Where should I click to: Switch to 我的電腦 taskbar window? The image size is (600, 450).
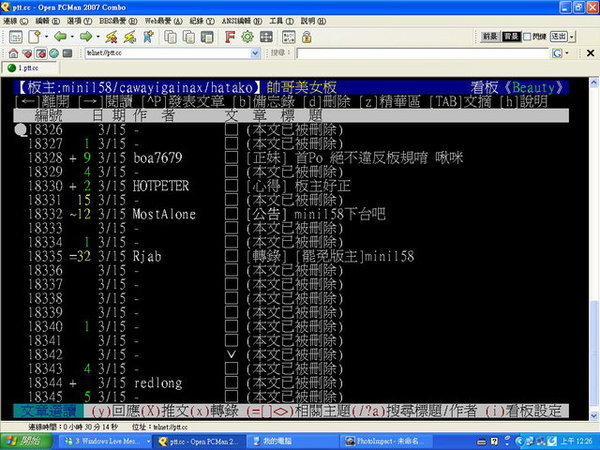293,442
